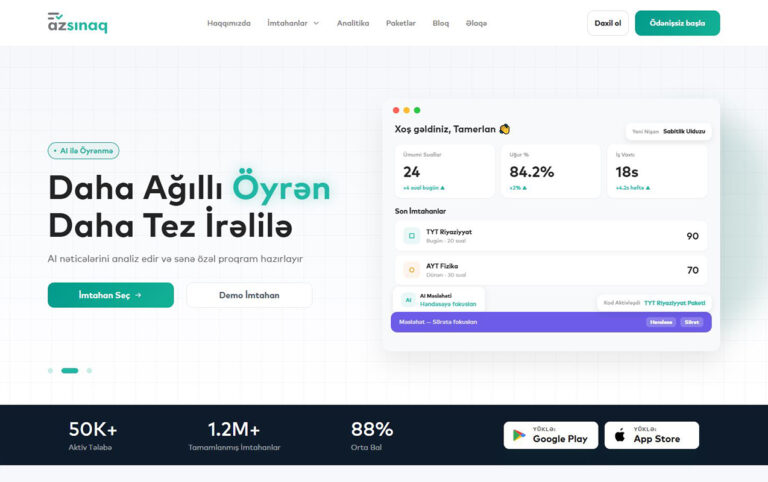Expand the İmtahanlar dropdown menu
Viewport: 768px width, 482px height.
(293, 23)
